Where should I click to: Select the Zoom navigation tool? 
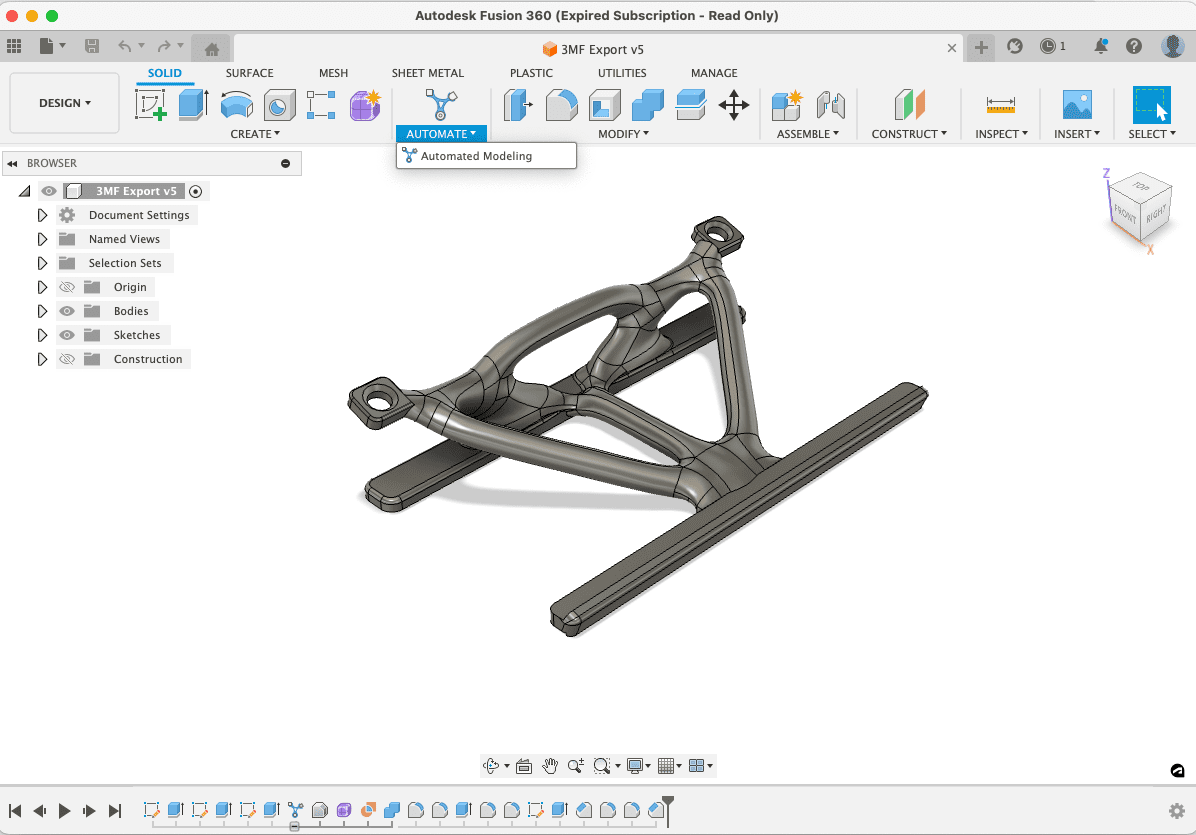pyautogui.click(x=576, y=766)
